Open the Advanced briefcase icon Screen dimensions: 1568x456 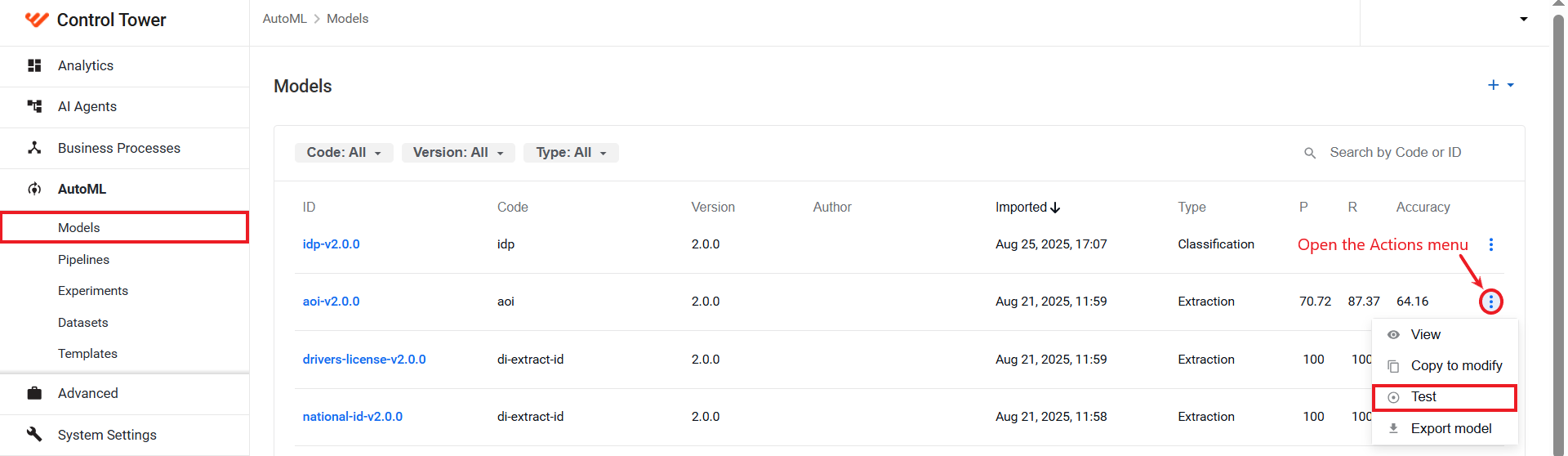click(x=34, y=393)
